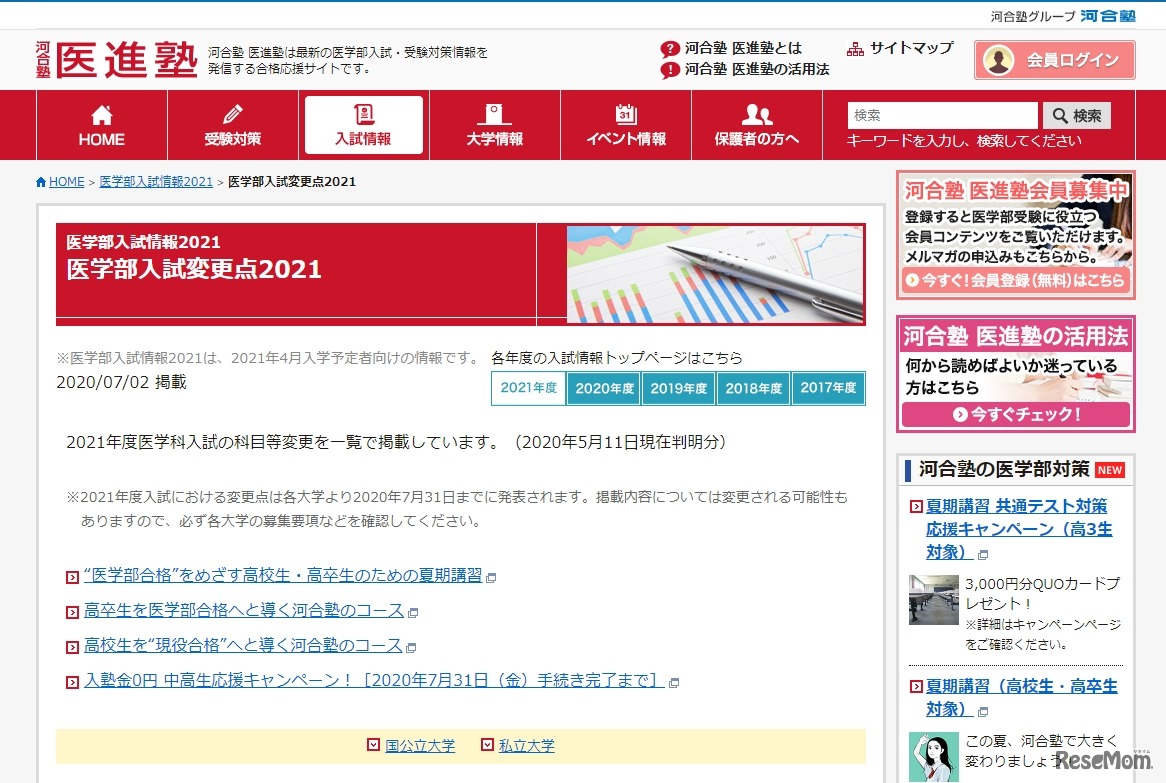Switch to the 2020年度 year tab

click(x=604, y=388)
